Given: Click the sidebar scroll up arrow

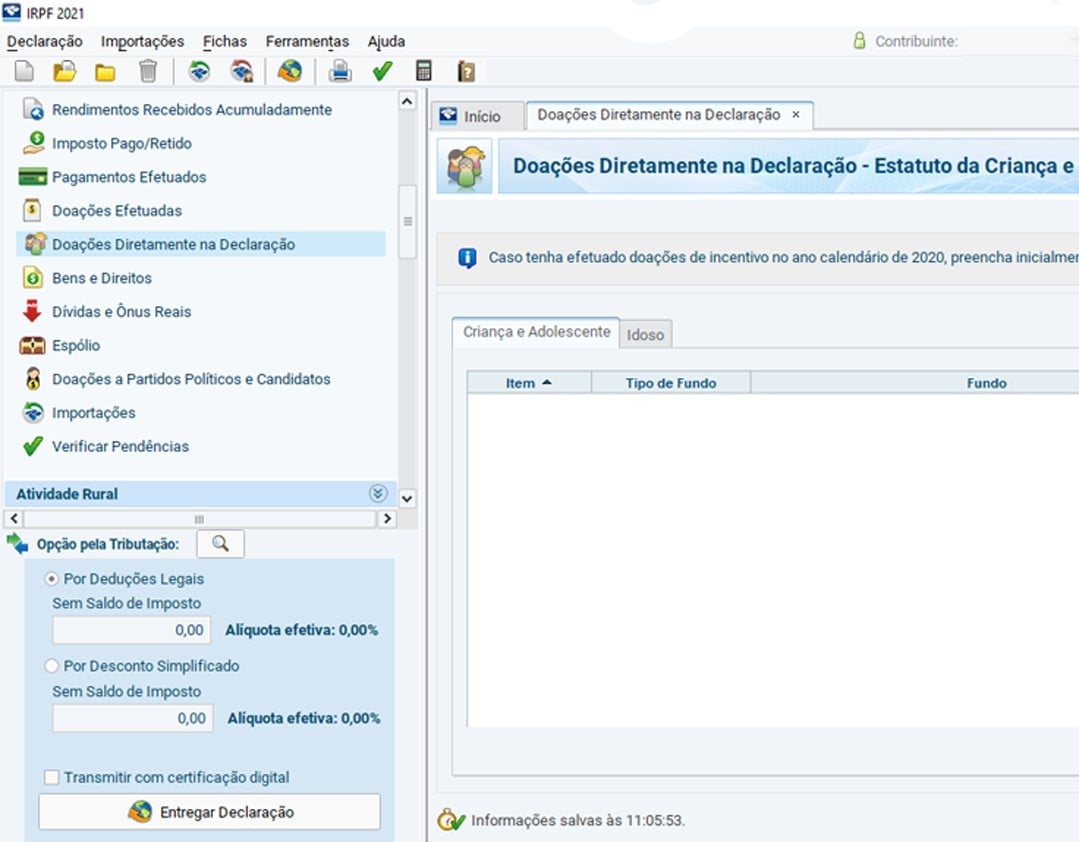Looking at the screenshot, I should pos(407,101).
